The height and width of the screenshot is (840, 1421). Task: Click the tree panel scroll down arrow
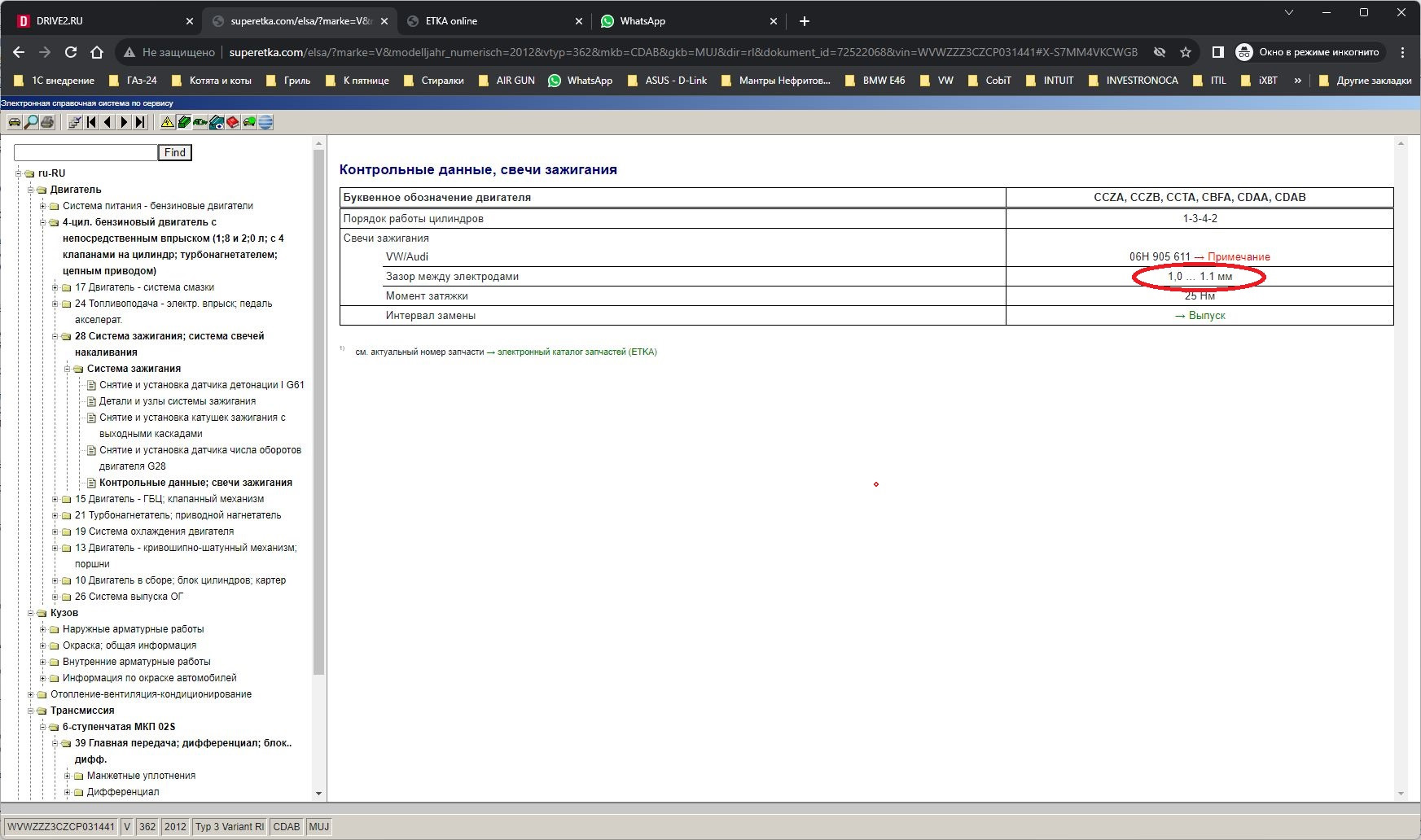point(318,794)
